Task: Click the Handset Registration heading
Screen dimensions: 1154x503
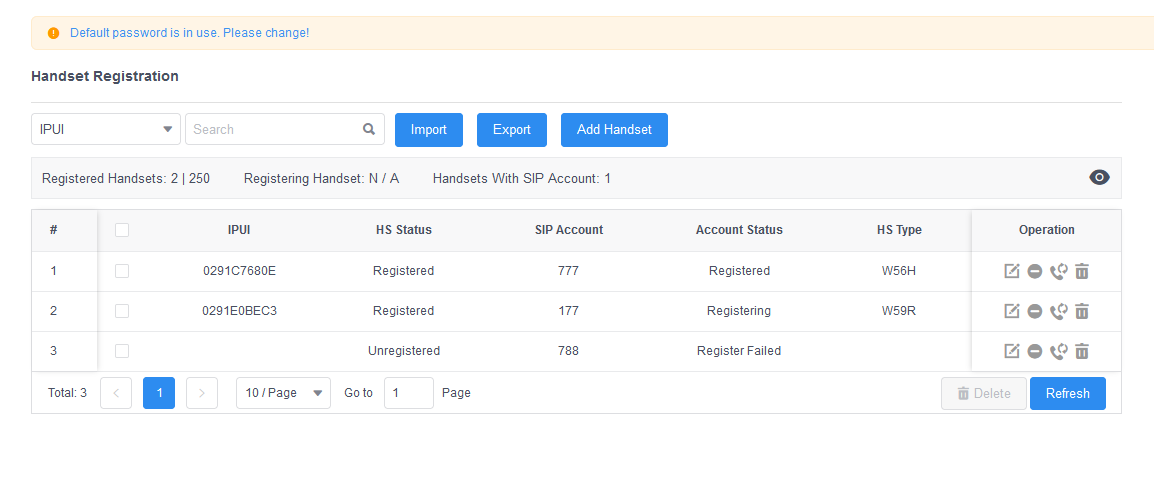Action: point(105,76)
